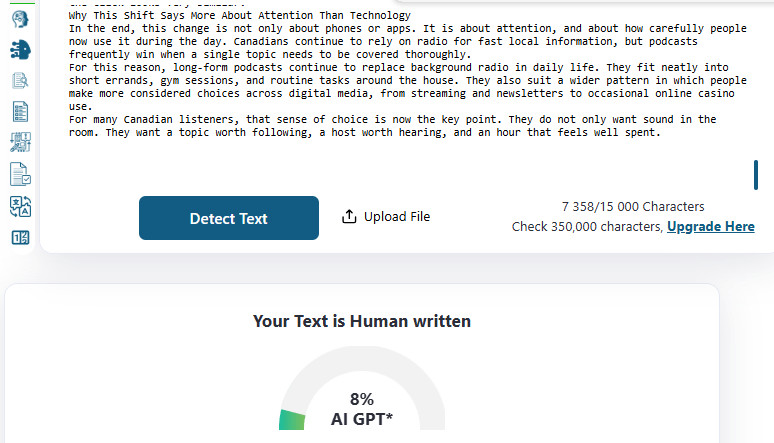The image size is (774, 443).
Task: Click the green segment of the gauge
Action: point(292,420)
